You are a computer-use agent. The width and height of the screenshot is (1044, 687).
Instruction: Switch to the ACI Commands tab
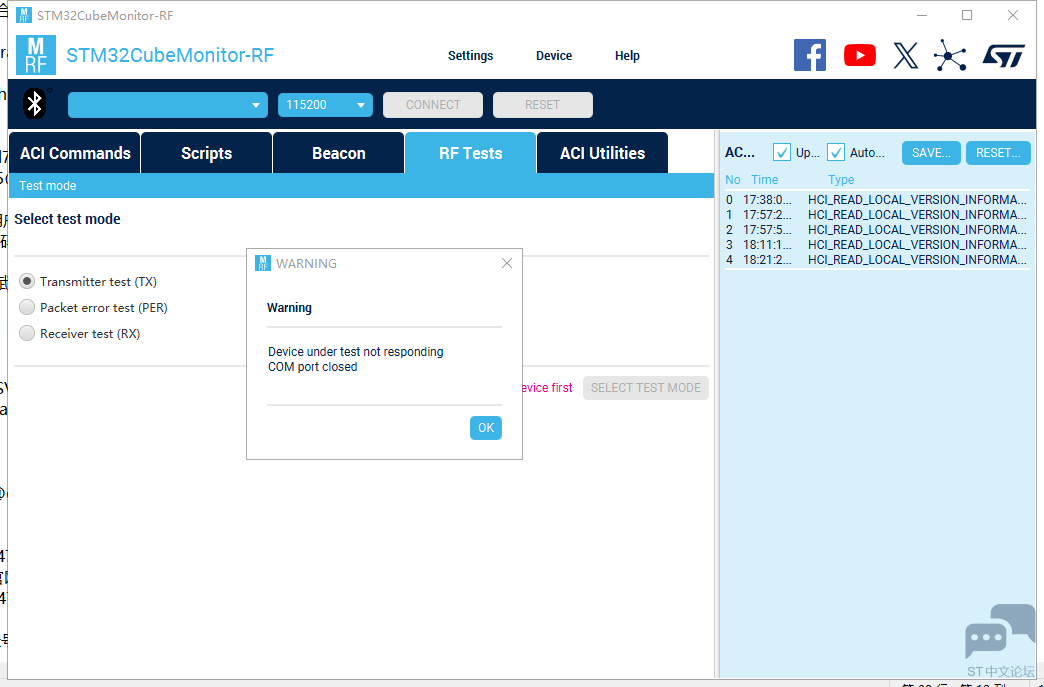75,153
